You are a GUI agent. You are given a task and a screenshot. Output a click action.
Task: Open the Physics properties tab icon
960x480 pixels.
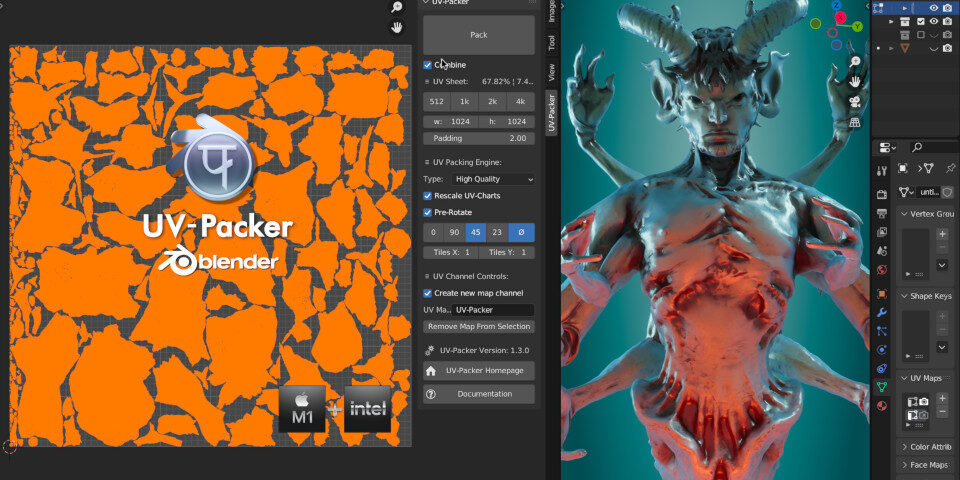[882, 350]
